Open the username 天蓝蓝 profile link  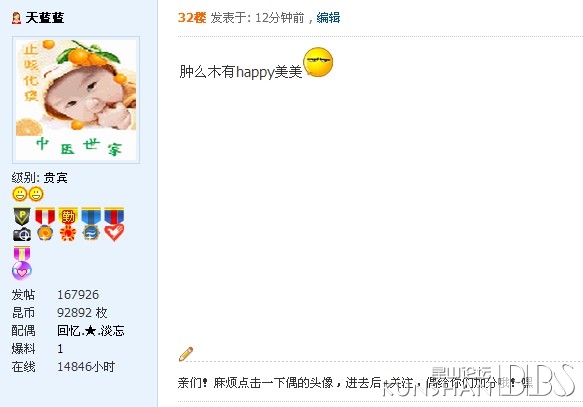coord(45,17)
